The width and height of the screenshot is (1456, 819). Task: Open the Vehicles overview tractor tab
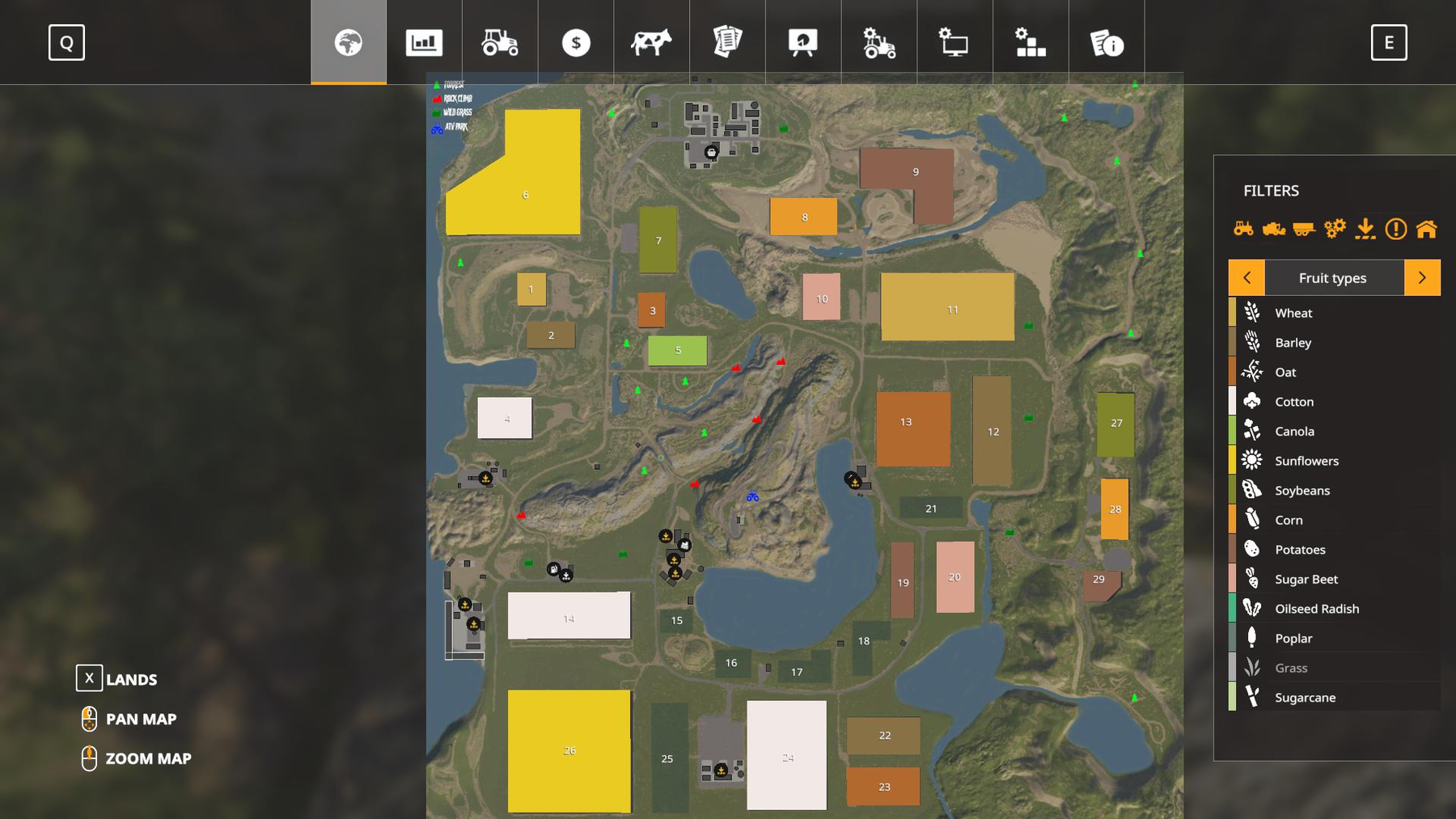coord(500,43)
